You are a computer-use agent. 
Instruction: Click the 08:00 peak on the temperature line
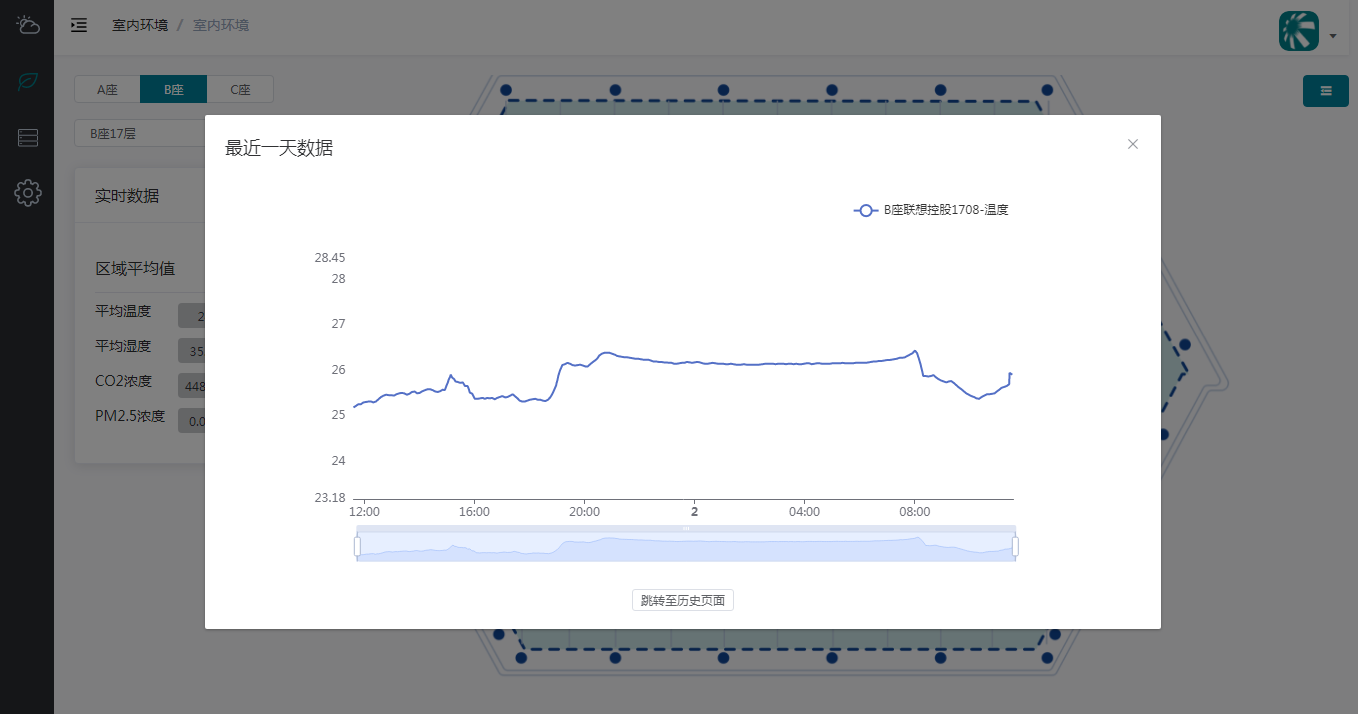(914, 351)
